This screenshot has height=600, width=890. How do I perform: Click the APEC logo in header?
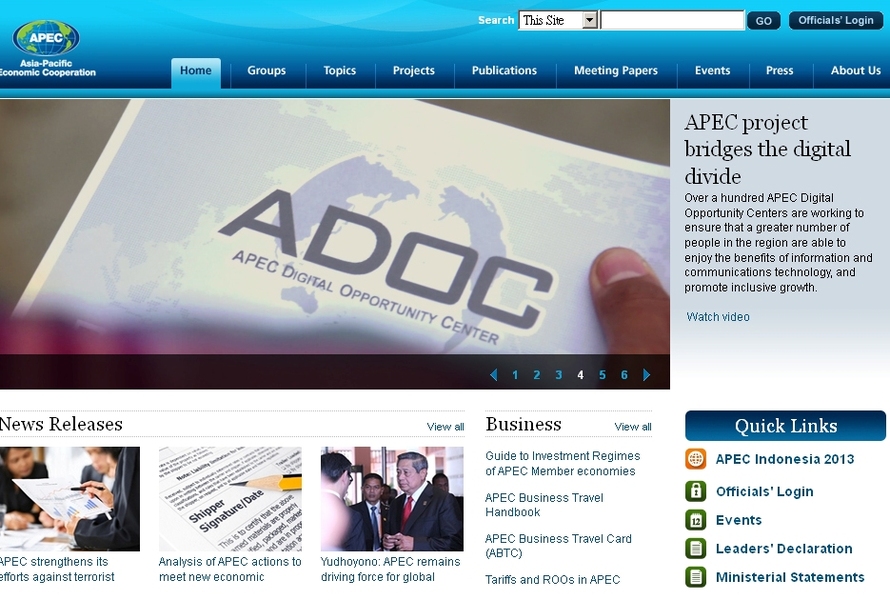click(46, 39)
